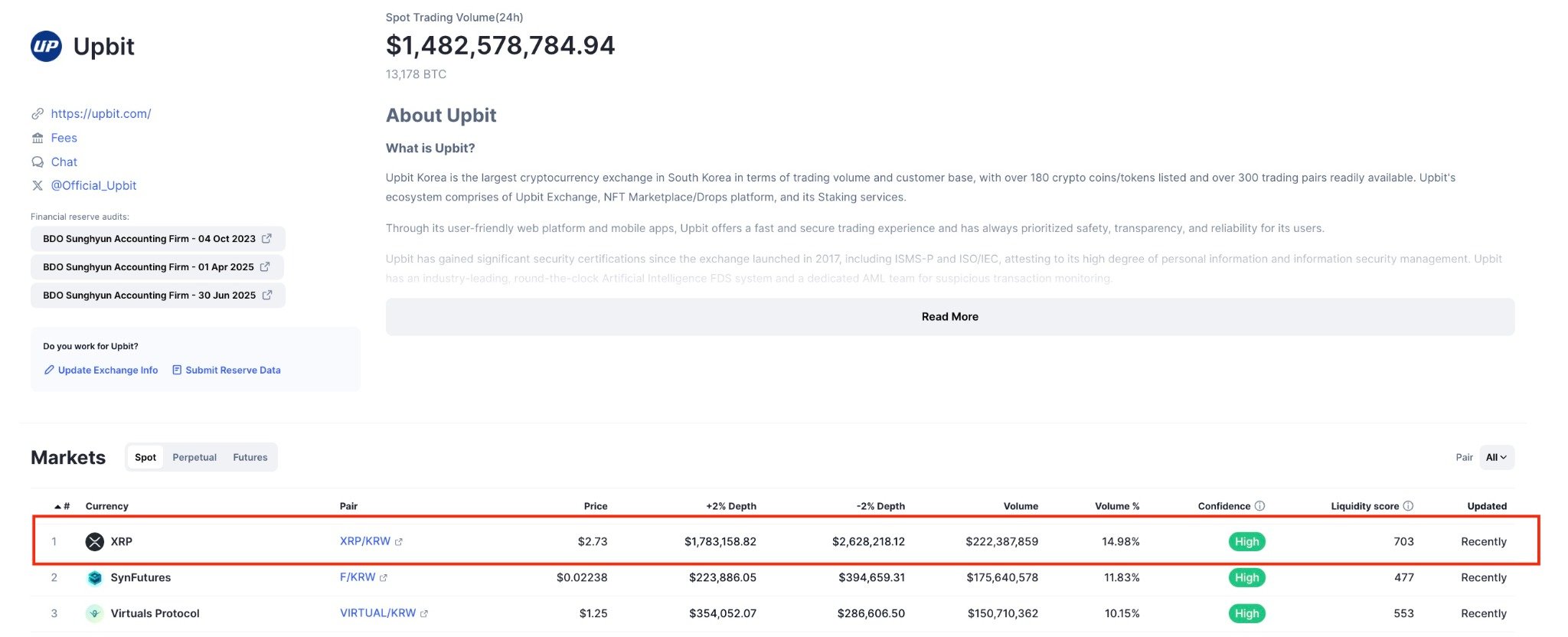Image resolution: width=1568 pixels, height=637 pixels.
Task: Click Virtuals Protocol liquidity score 553
Action: [x=1403, y=613]
